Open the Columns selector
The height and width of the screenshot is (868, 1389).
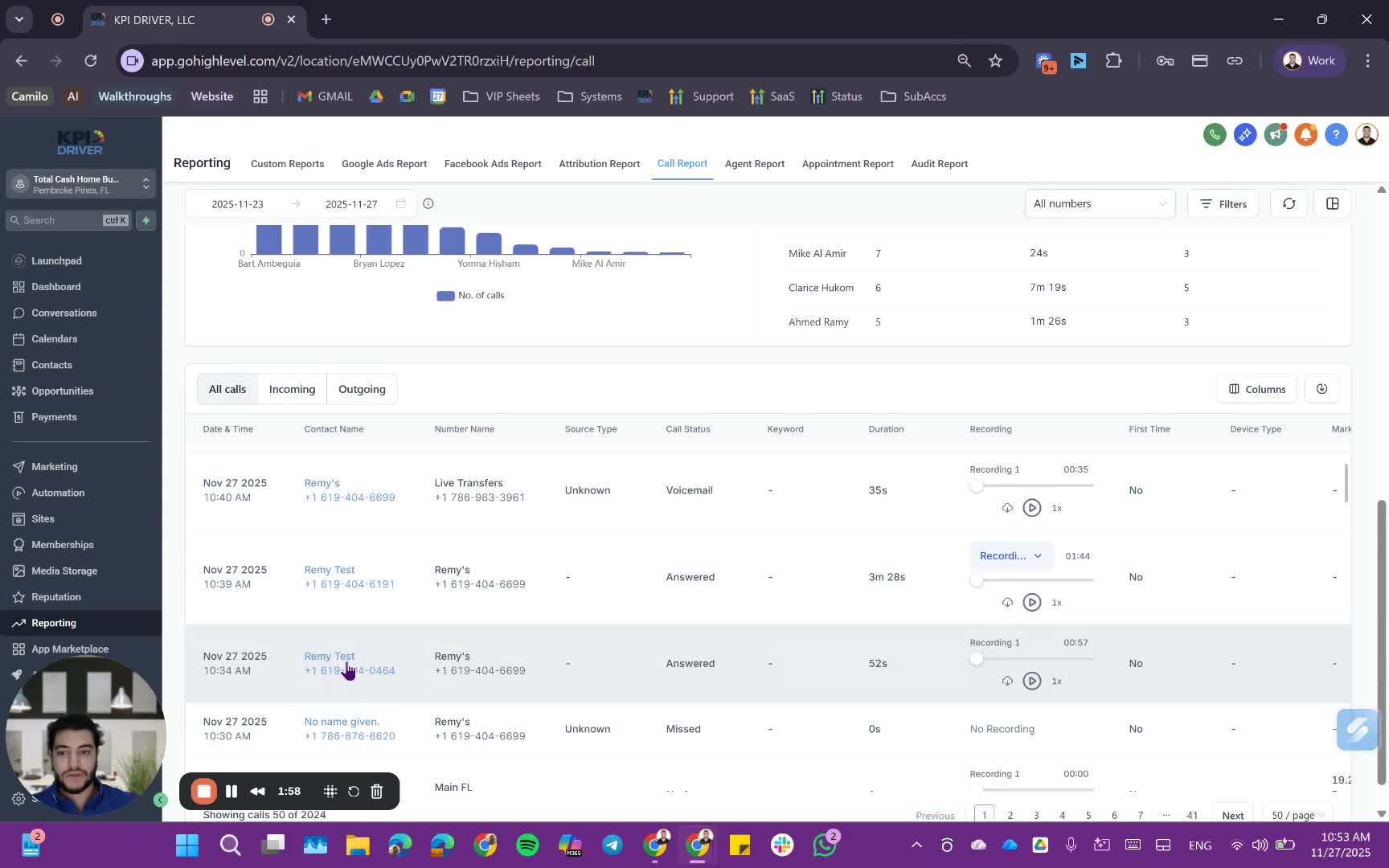[x=1257, y=389]
